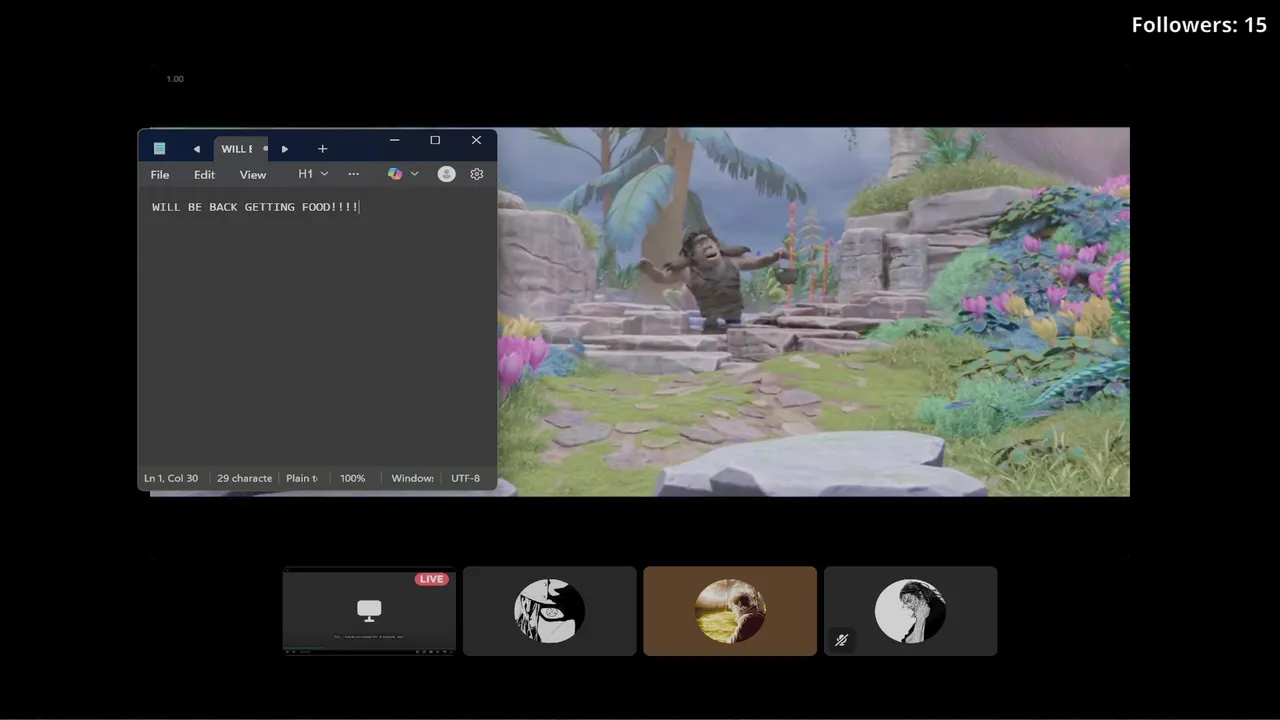Click the Copilot icon in Notepad toolbar

point(395,174)
